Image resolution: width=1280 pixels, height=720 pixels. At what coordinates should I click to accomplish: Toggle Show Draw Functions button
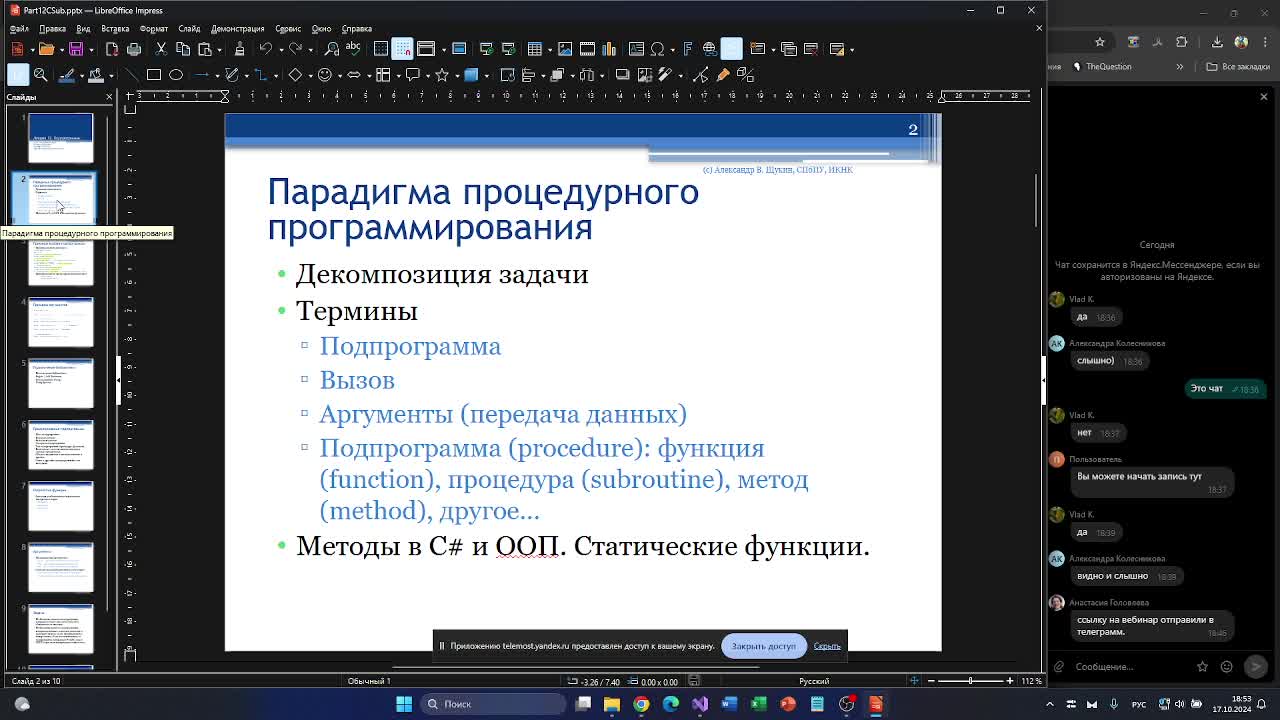click(x=731, y=49)
